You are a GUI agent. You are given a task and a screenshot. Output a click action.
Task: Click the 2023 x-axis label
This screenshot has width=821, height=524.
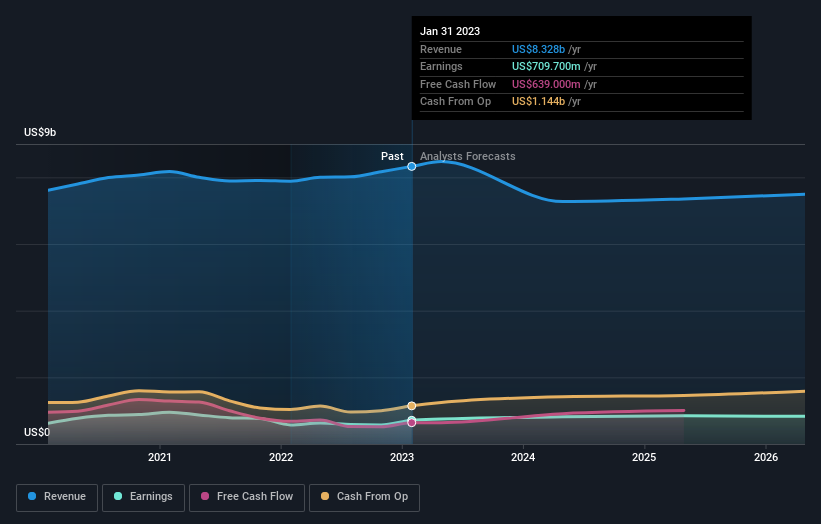[402, 457]
